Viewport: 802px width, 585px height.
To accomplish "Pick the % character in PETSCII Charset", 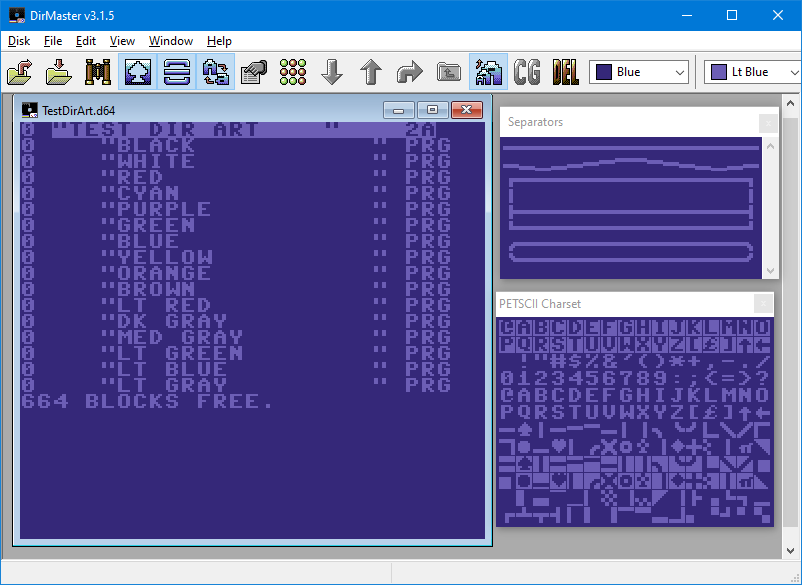I will coord(592,361).
